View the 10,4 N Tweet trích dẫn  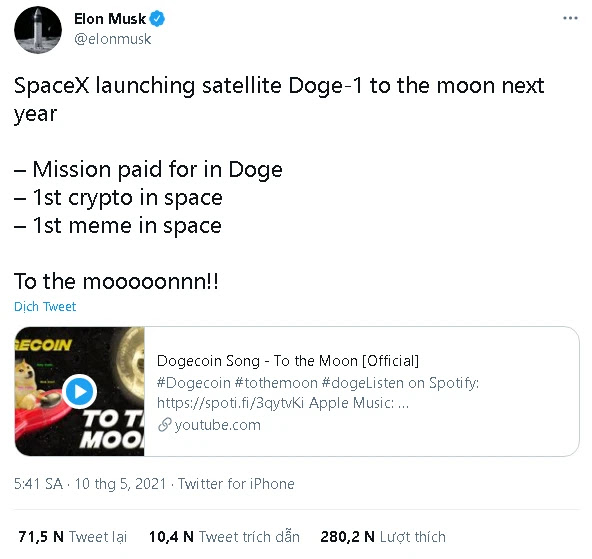(224, 537)
